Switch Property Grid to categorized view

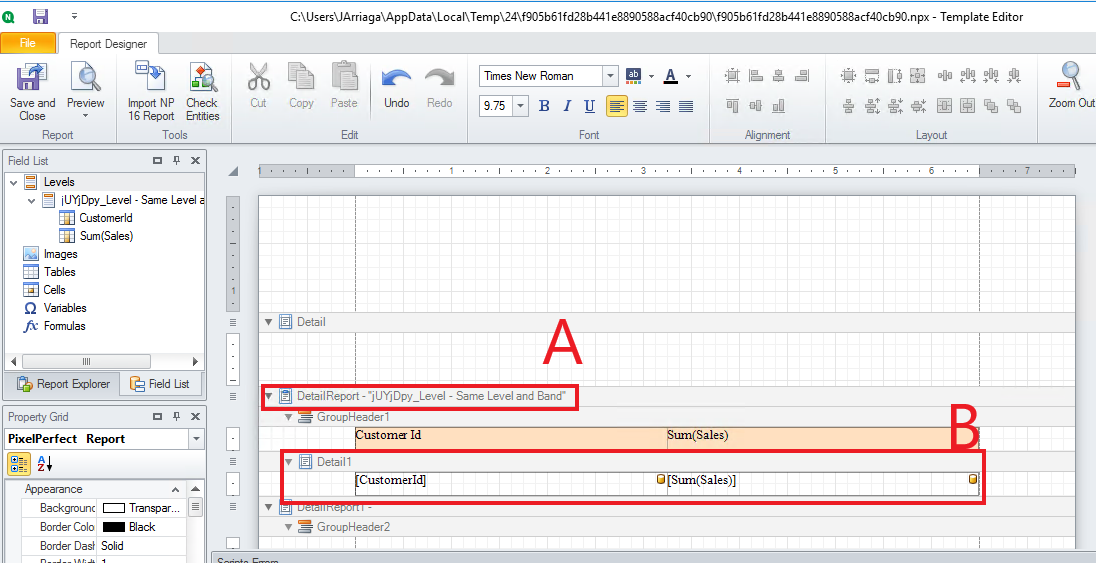pyautogui.click(x=19, y=464)
